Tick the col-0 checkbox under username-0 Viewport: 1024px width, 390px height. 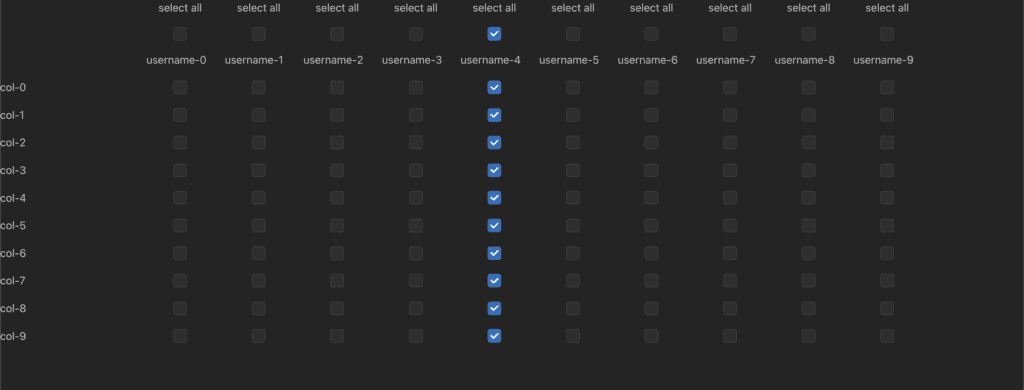click(180, 88)
